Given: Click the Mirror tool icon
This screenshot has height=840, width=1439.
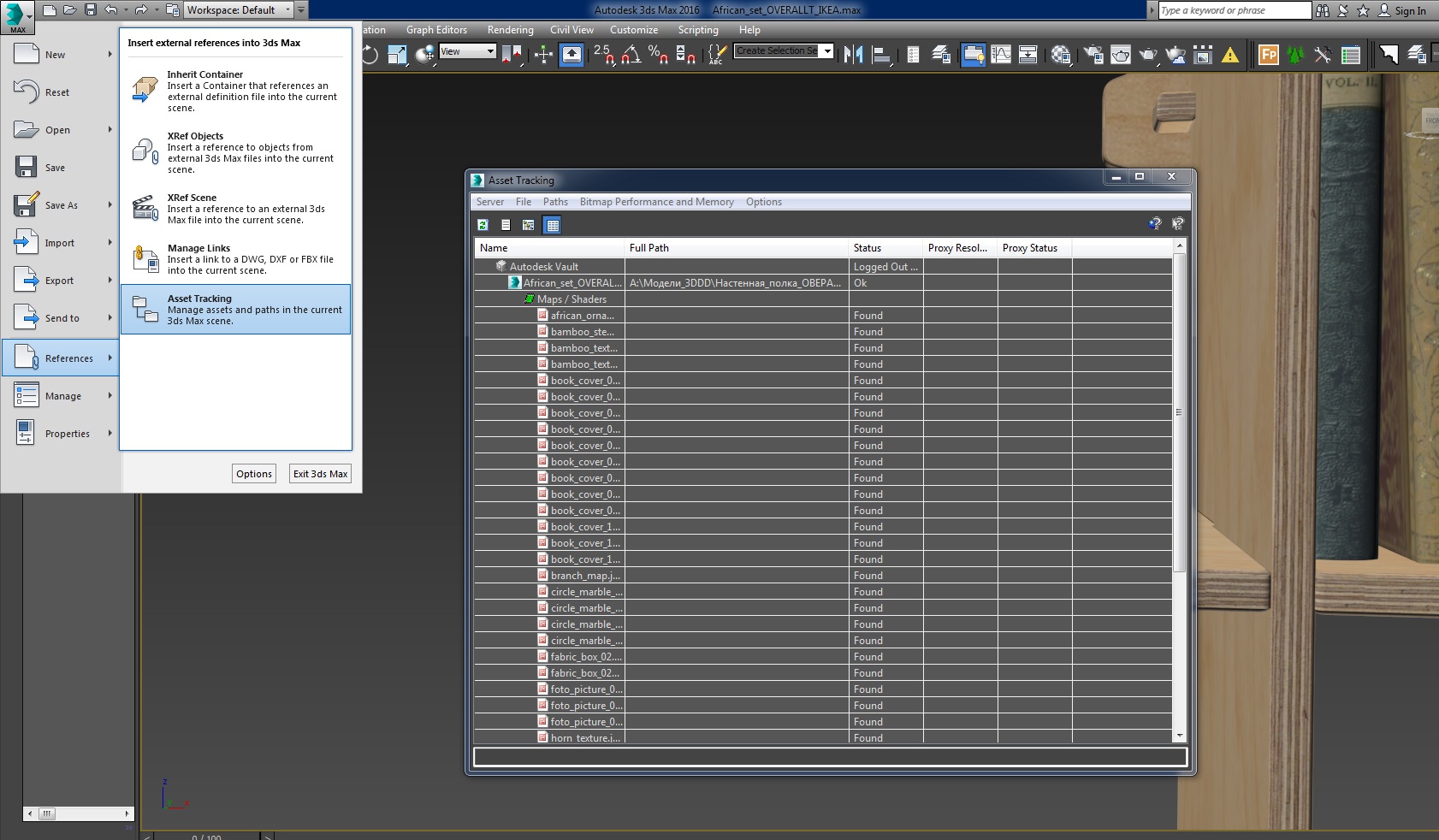Looking at the screenshot, I should click(x=853, y=55).
